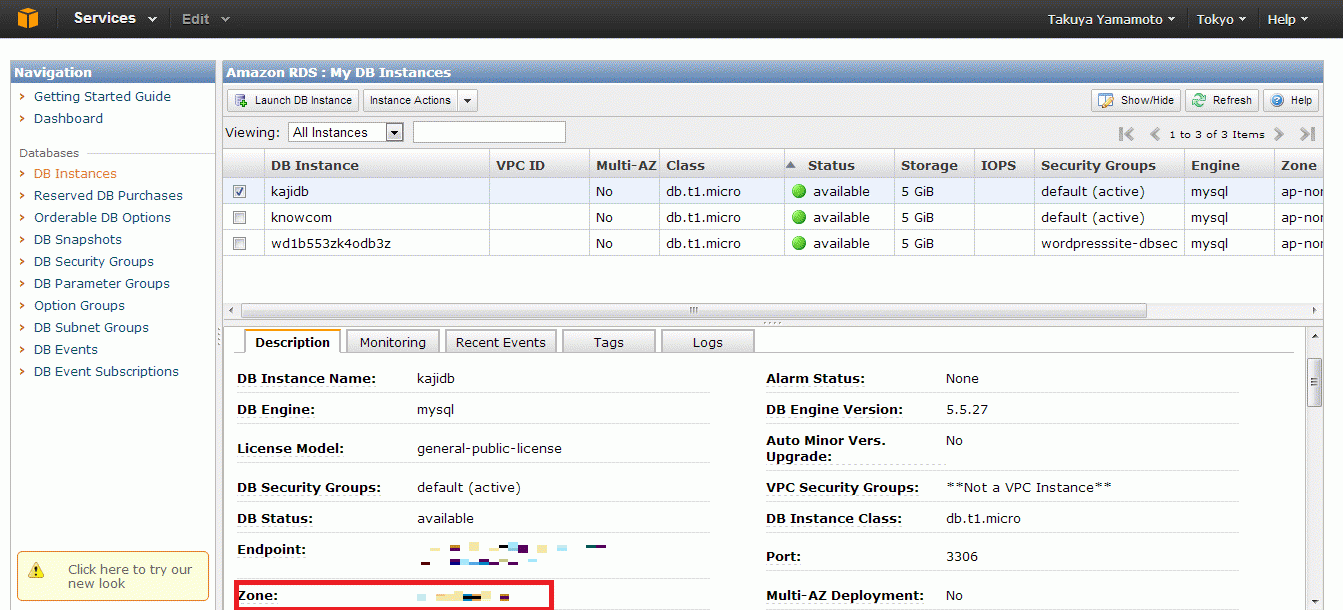Click green status icon for kajidb
Screen dimensions: 1343x610
[798, 191]
